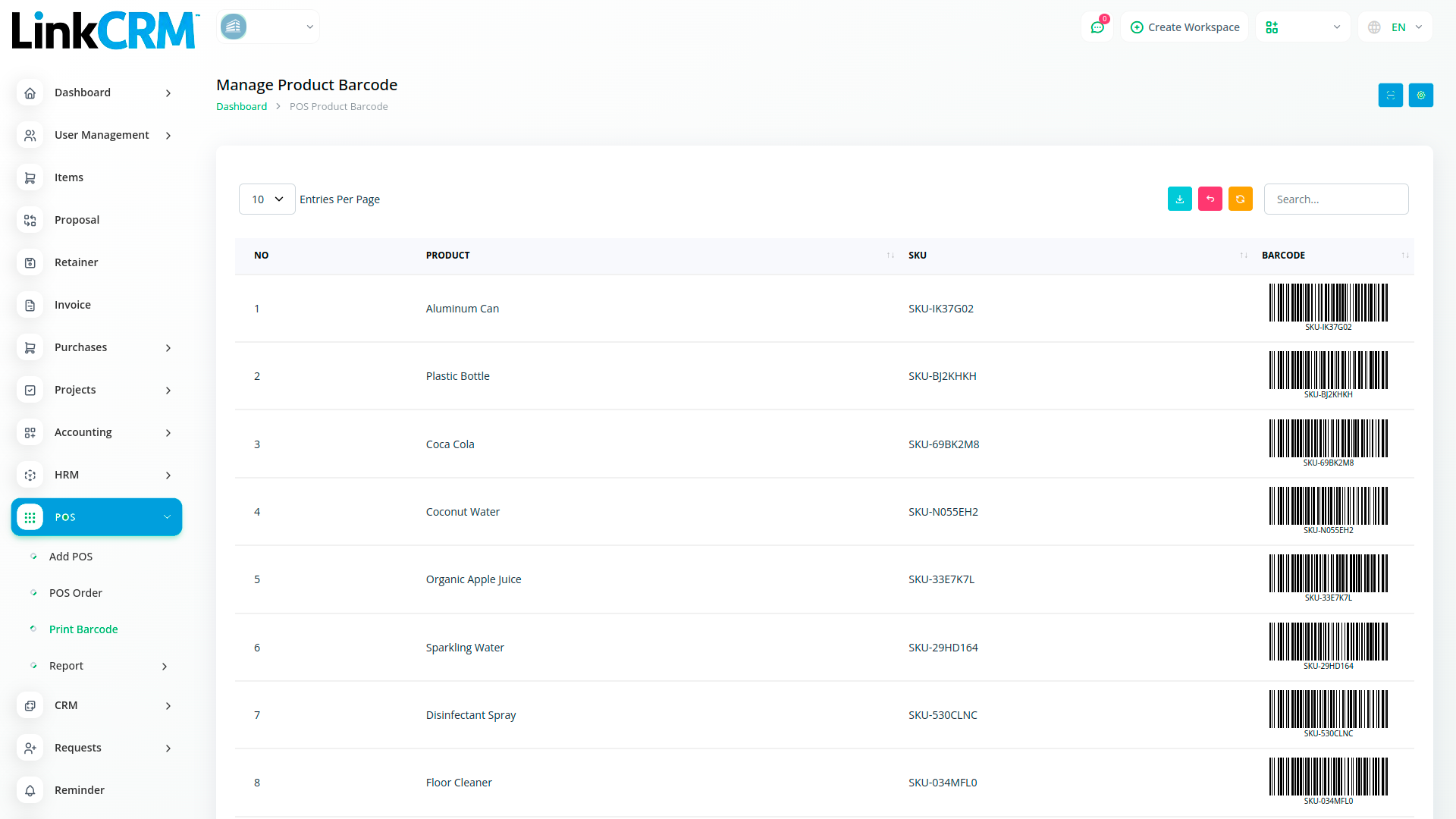
Task: Open the POS Order menu item
Action: click(x=76, y=593)
